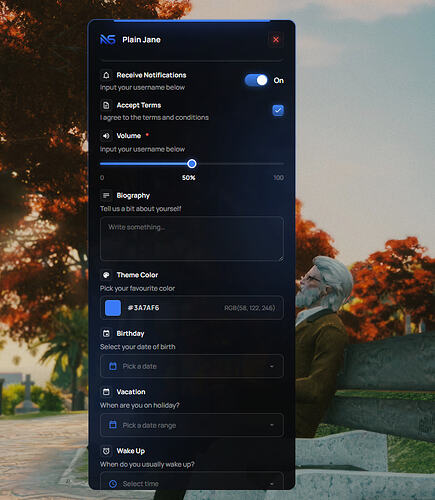This screenshot has height=500, width=435.
Task: Close the Plain Jane panel
Action: [276, 40]
